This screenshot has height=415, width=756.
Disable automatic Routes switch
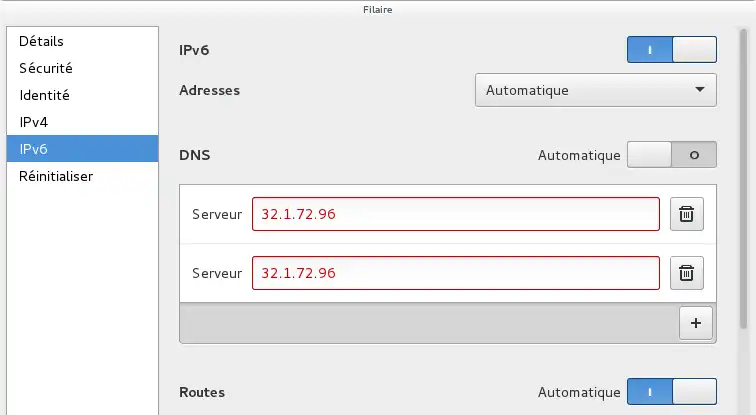coord(672,391)
